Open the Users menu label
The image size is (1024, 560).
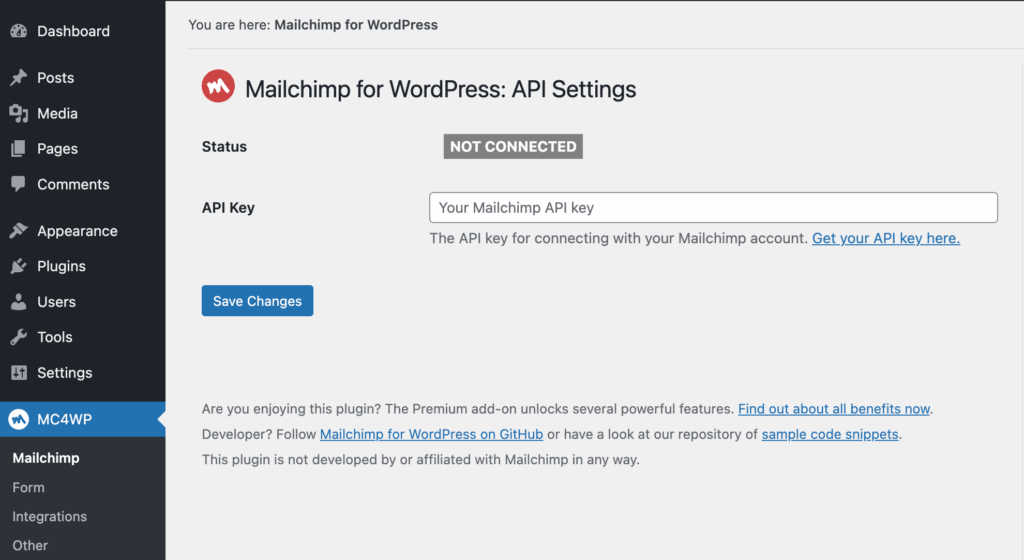pyautogui.click(x=56, y=302)
